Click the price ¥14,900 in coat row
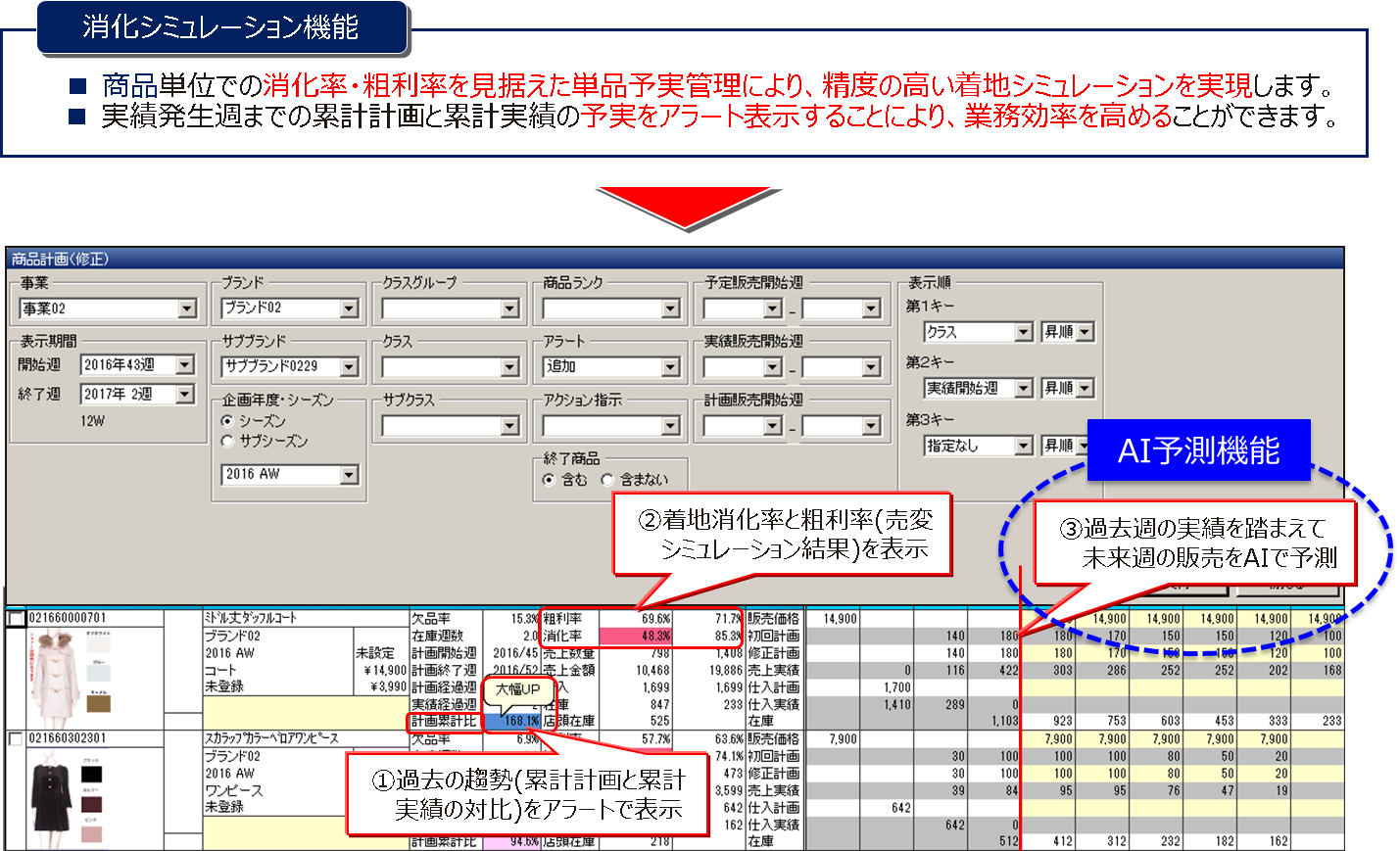This screenshot has width=1400, height=851. pyautogui.click(x=384, y=671)
